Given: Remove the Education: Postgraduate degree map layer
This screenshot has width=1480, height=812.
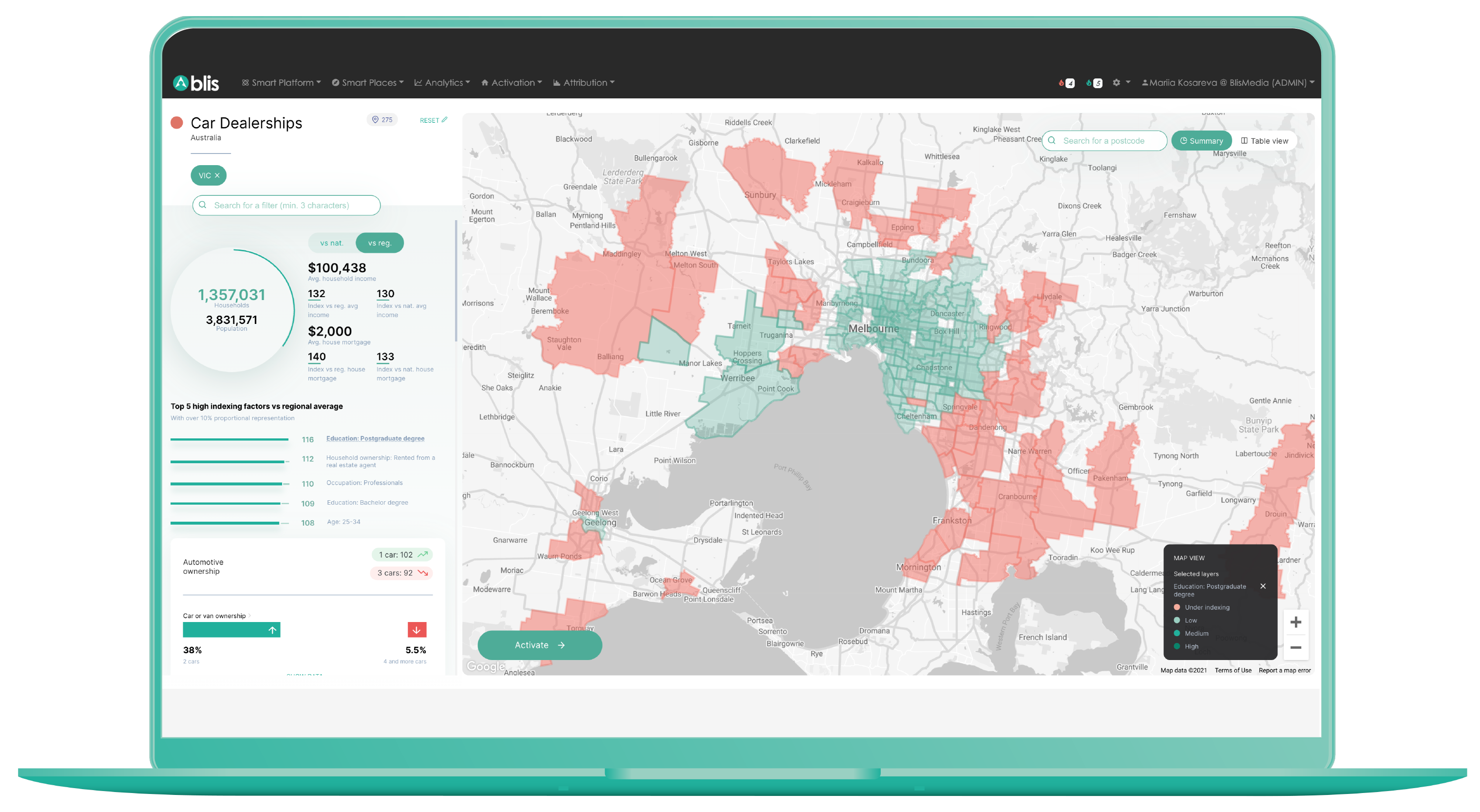Looking at the screenshot, I should coord(1263,586).
